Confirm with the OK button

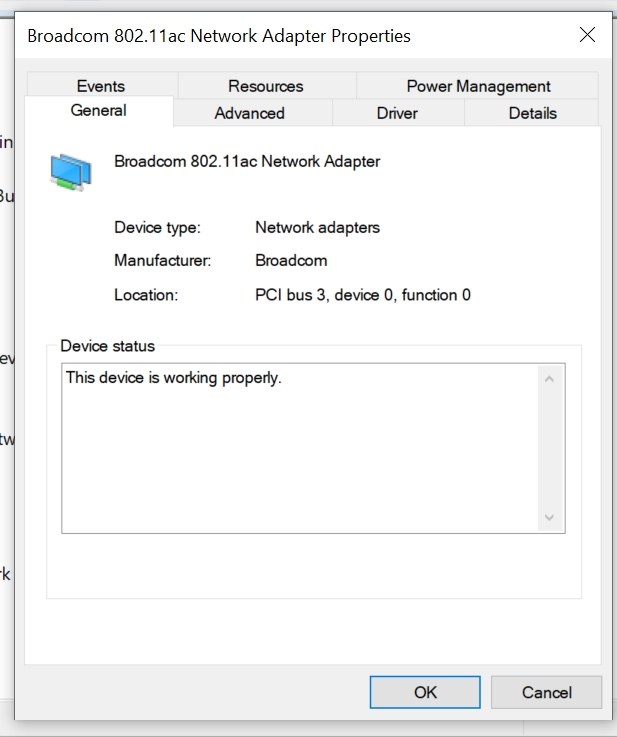pos(425,692)
